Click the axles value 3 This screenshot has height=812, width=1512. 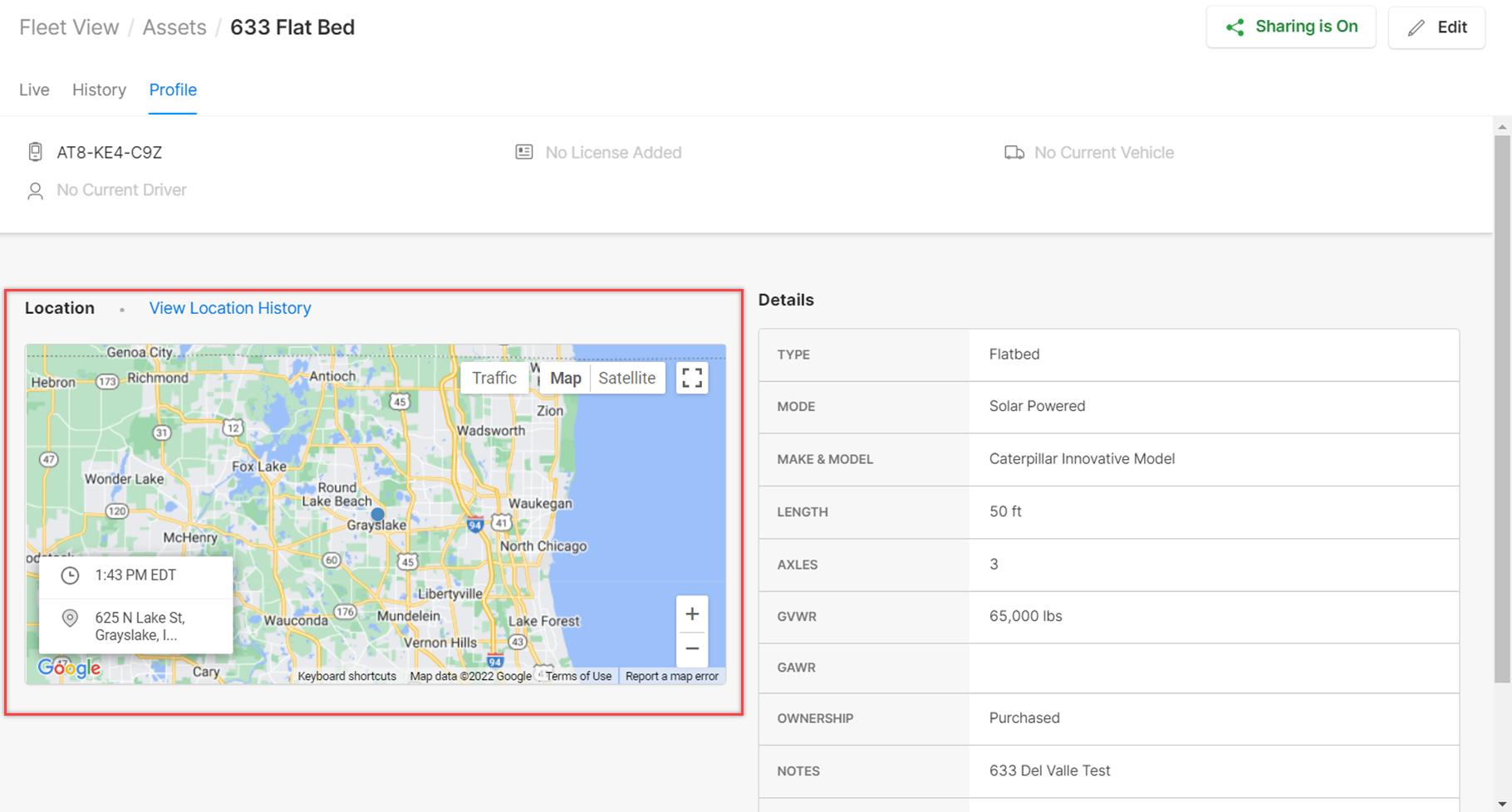pyautogui.click(x=994, y=565)
